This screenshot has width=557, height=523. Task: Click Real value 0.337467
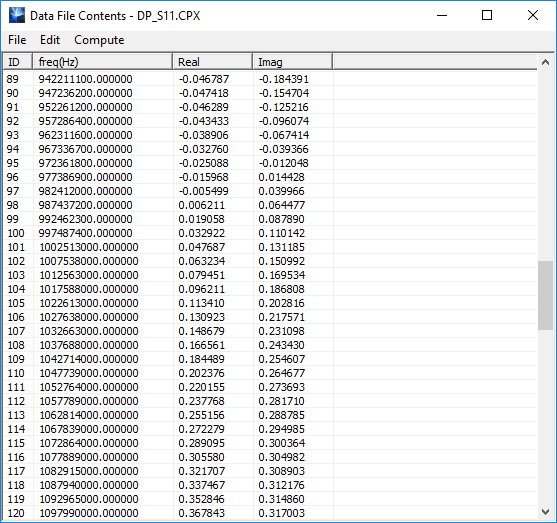pyautogui.click(x=201, y=485)
